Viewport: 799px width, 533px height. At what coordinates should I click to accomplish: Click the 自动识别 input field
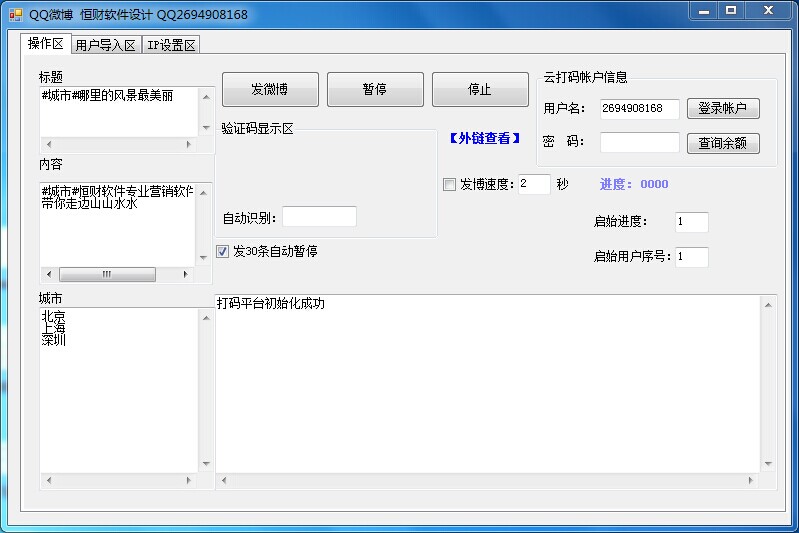point(319,217)
